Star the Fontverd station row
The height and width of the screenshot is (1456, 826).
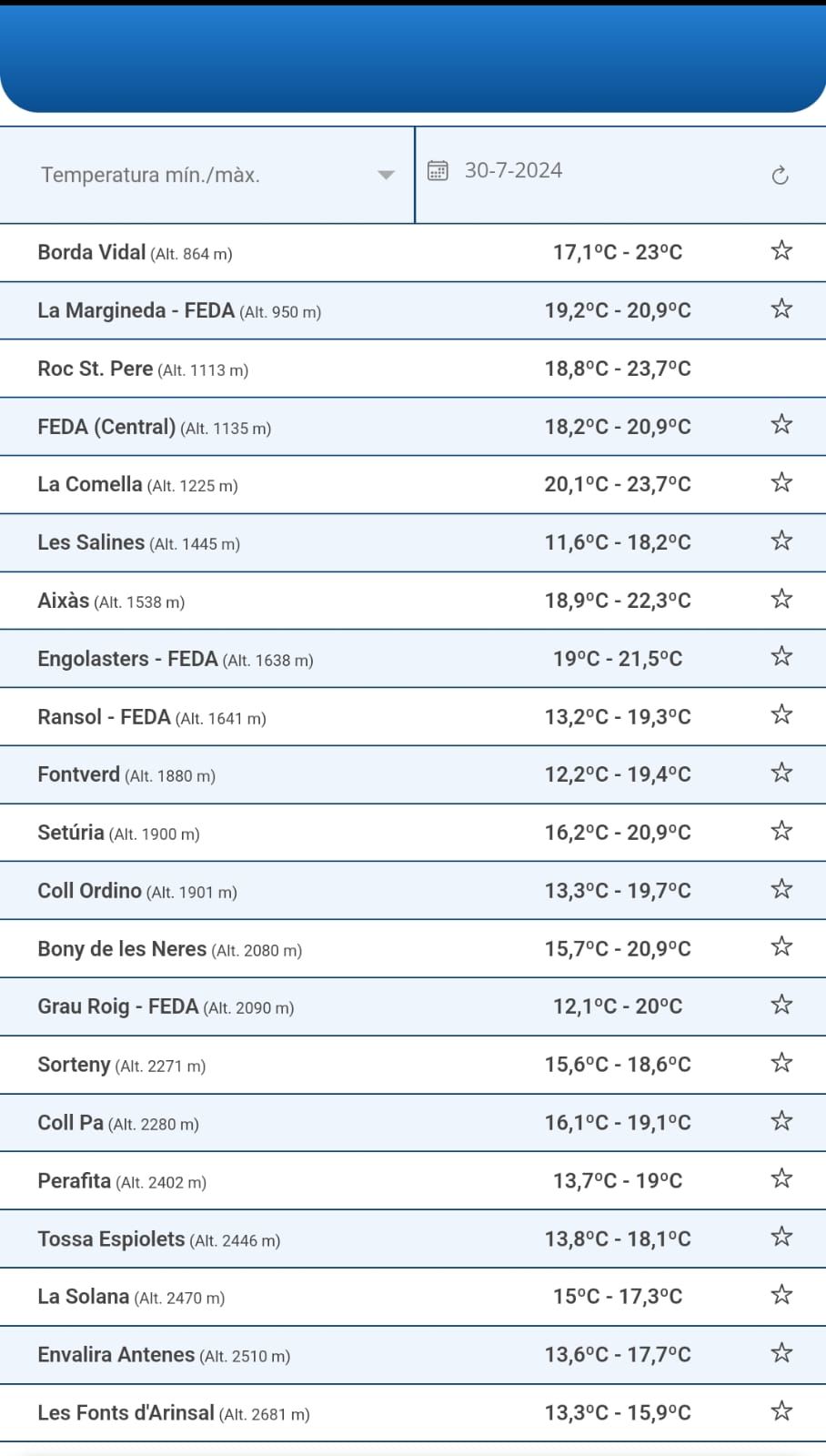(x=781, y=773)
